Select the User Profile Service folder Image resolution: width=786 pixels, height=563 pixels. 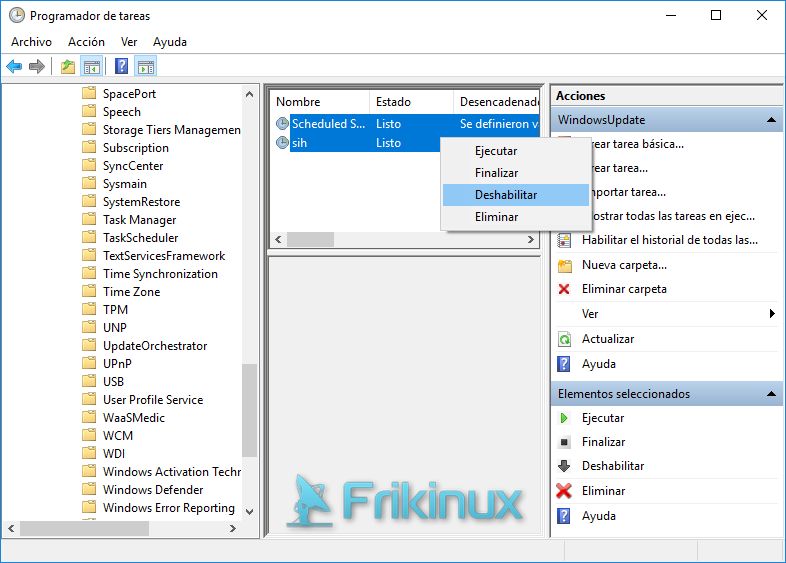[x=153, y=400]
